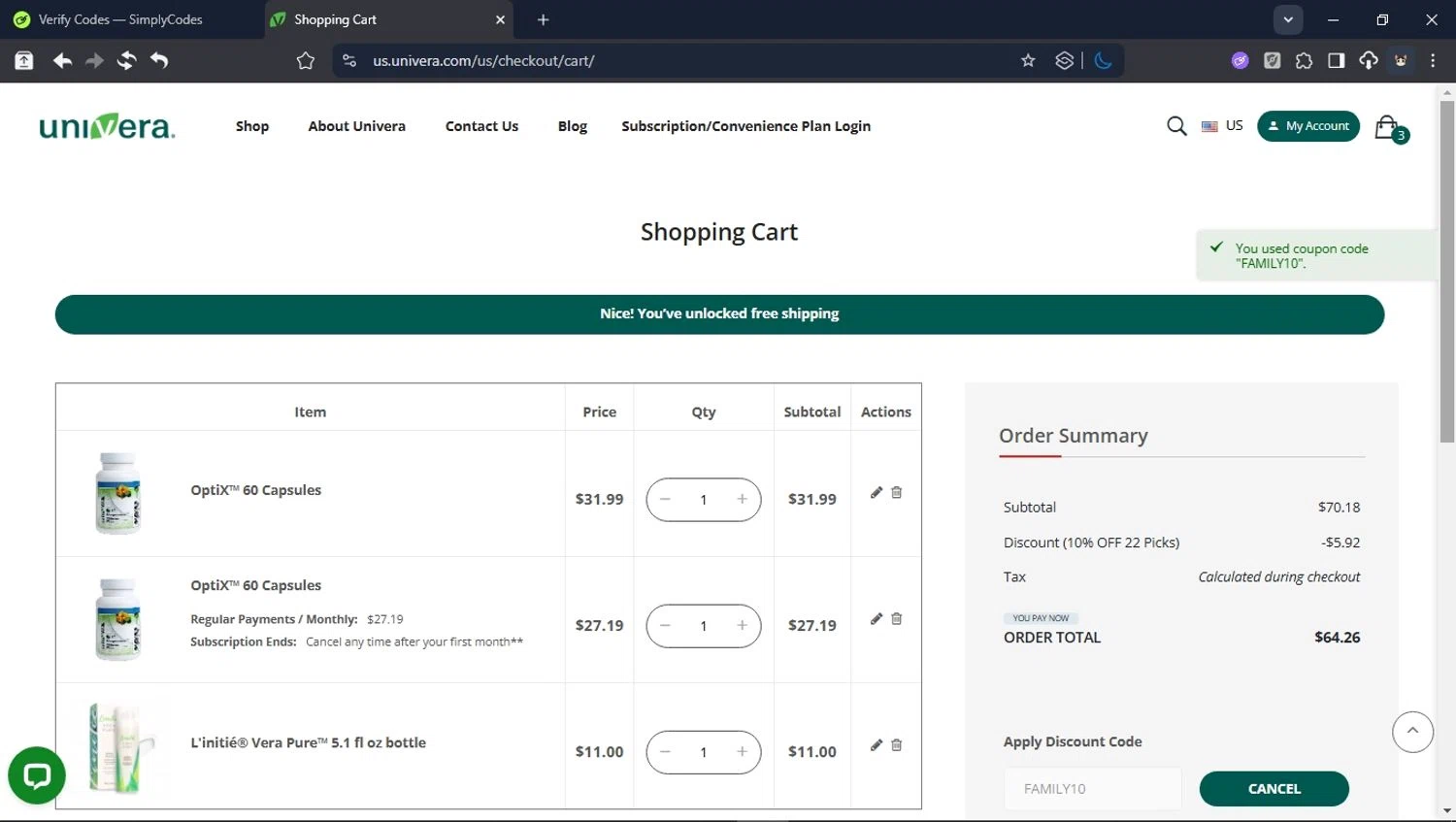
Task: Click the FAMILY10 coupon success notification
Action: pyautogui.click(x=1315, y=255)
